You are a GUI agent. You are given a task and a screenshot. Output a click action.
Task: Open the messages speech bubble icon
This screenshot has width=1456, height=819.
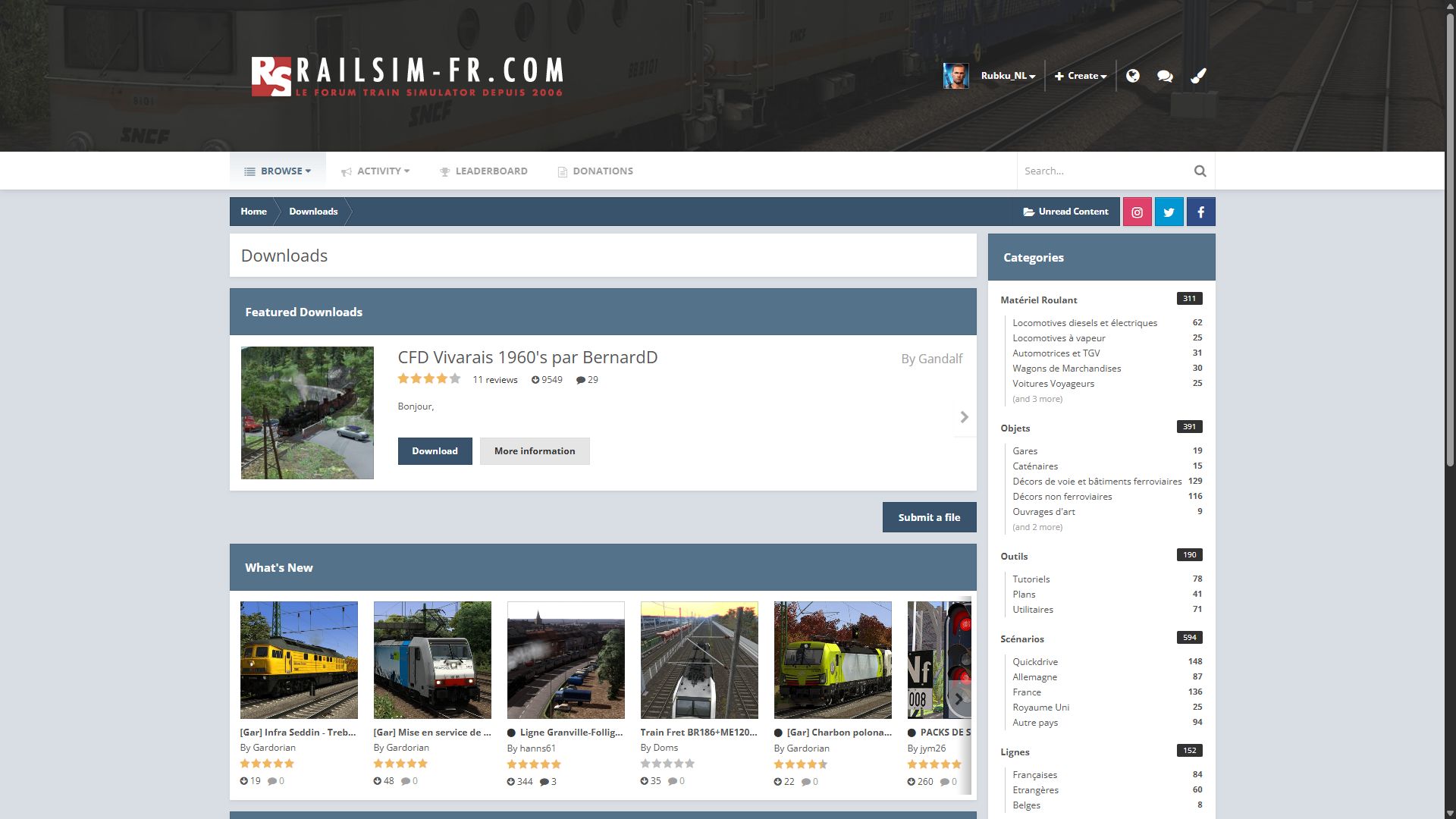(1165, 76)
